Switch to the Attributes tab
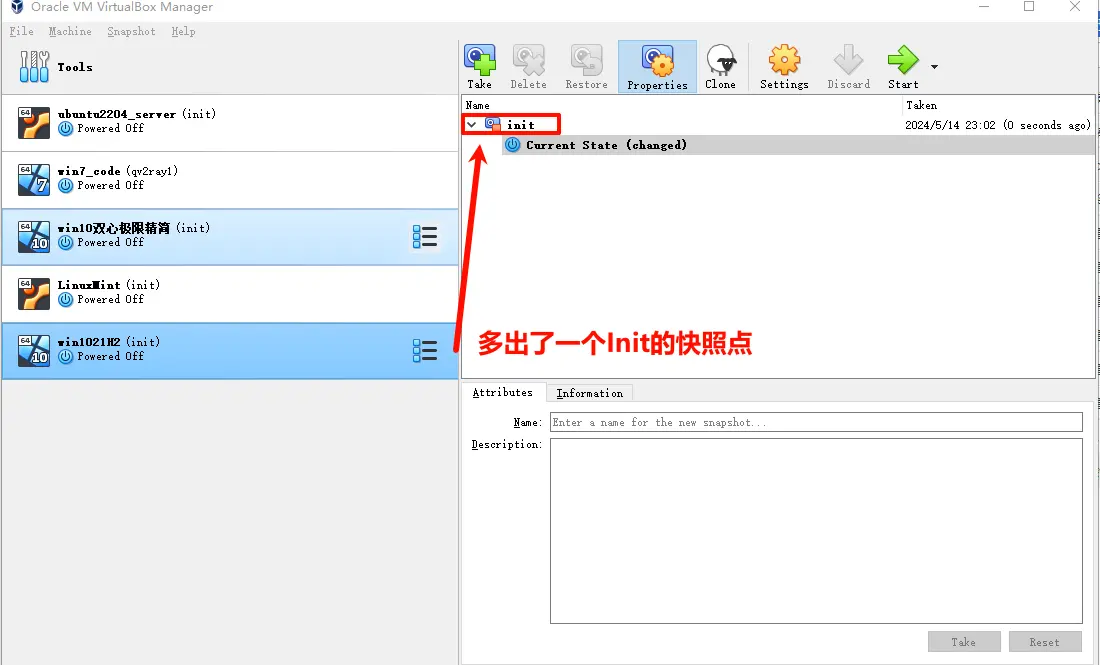This screenshot has width=1100, height=665. (x=502, y=393)
